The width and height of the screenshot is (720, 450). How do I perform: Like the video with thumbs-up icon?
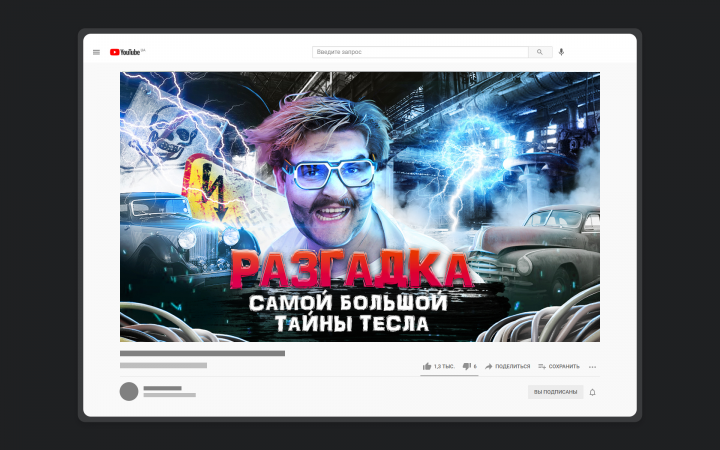pos(427,366)
